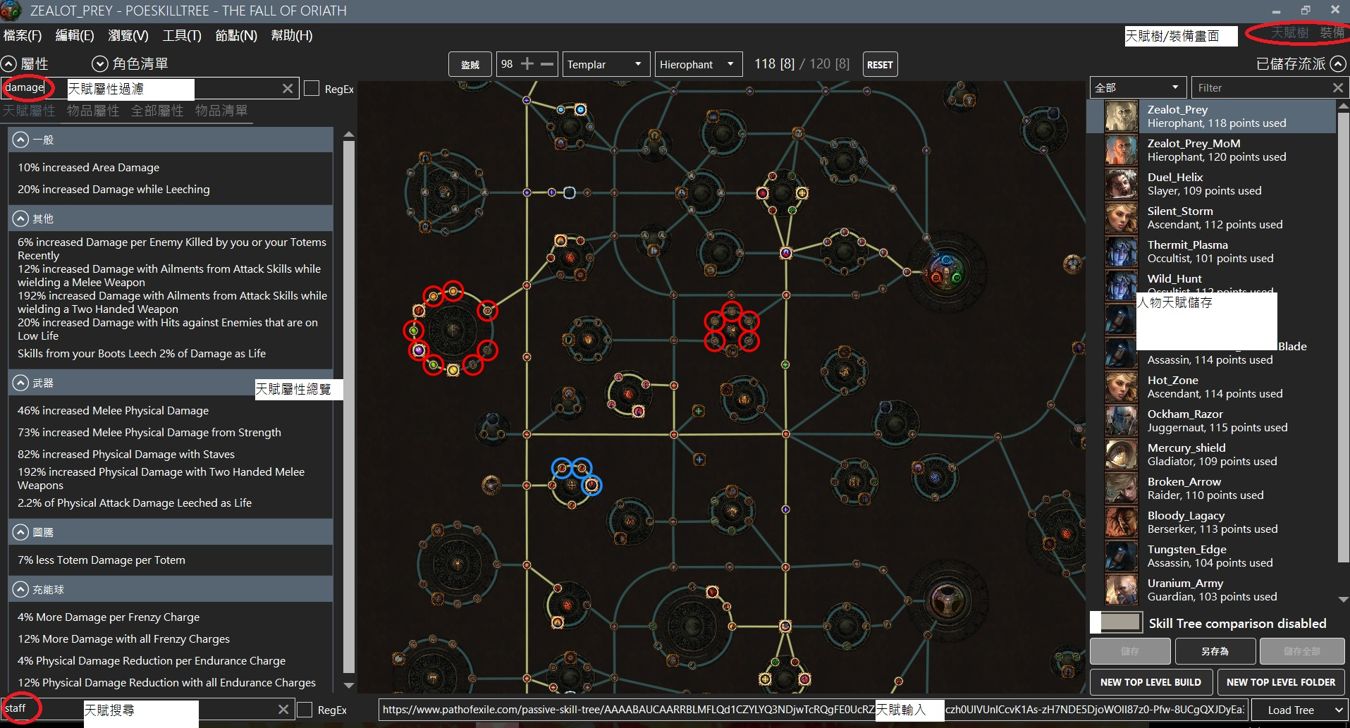
Task: Select the Tungsten_Edge Assassin portrait
Action: pyautogui.click(x=1121, y=557)
